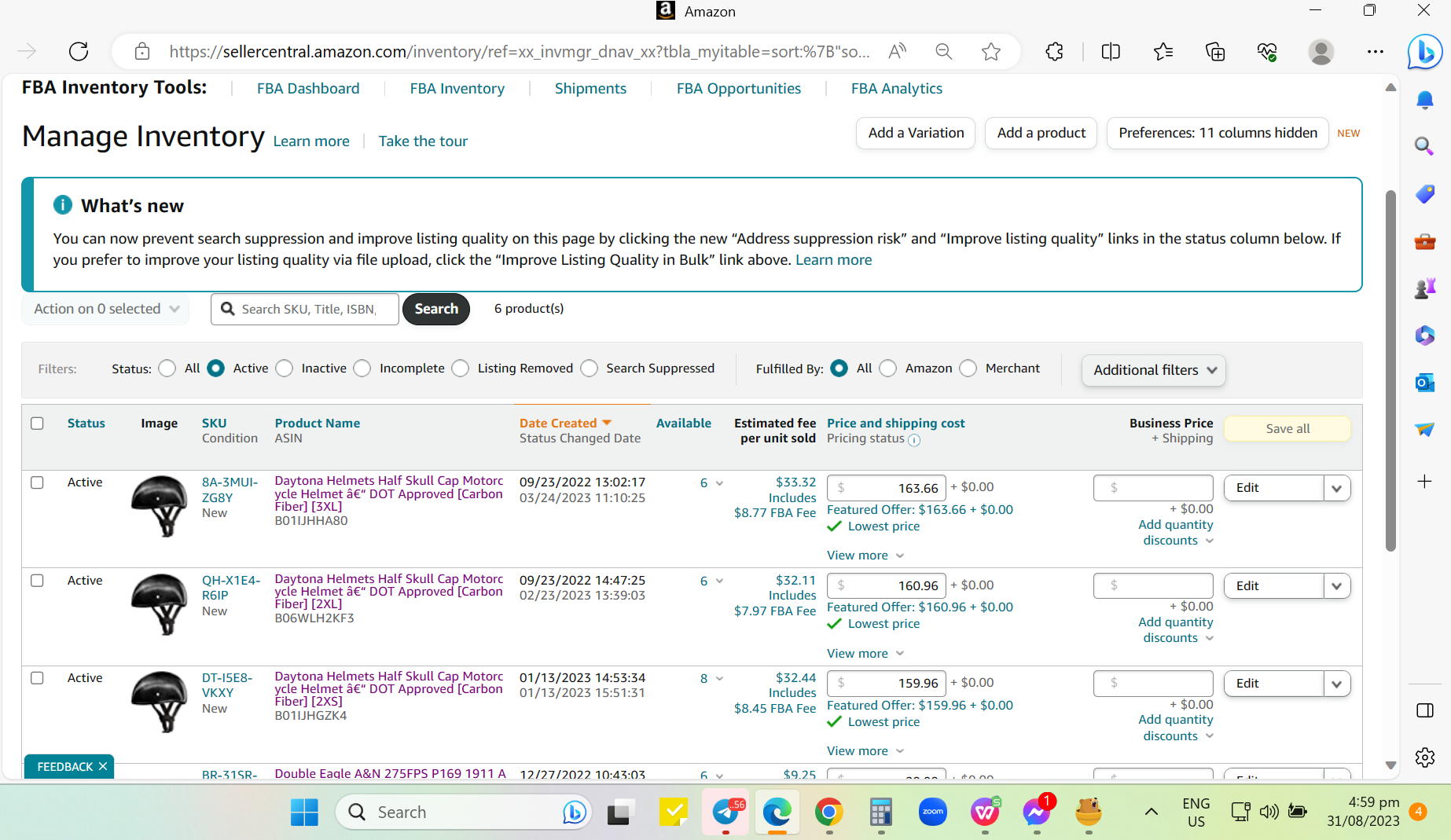Refresh the Seller Central page
Screen dimensions: 1451x840
point(79,52)
